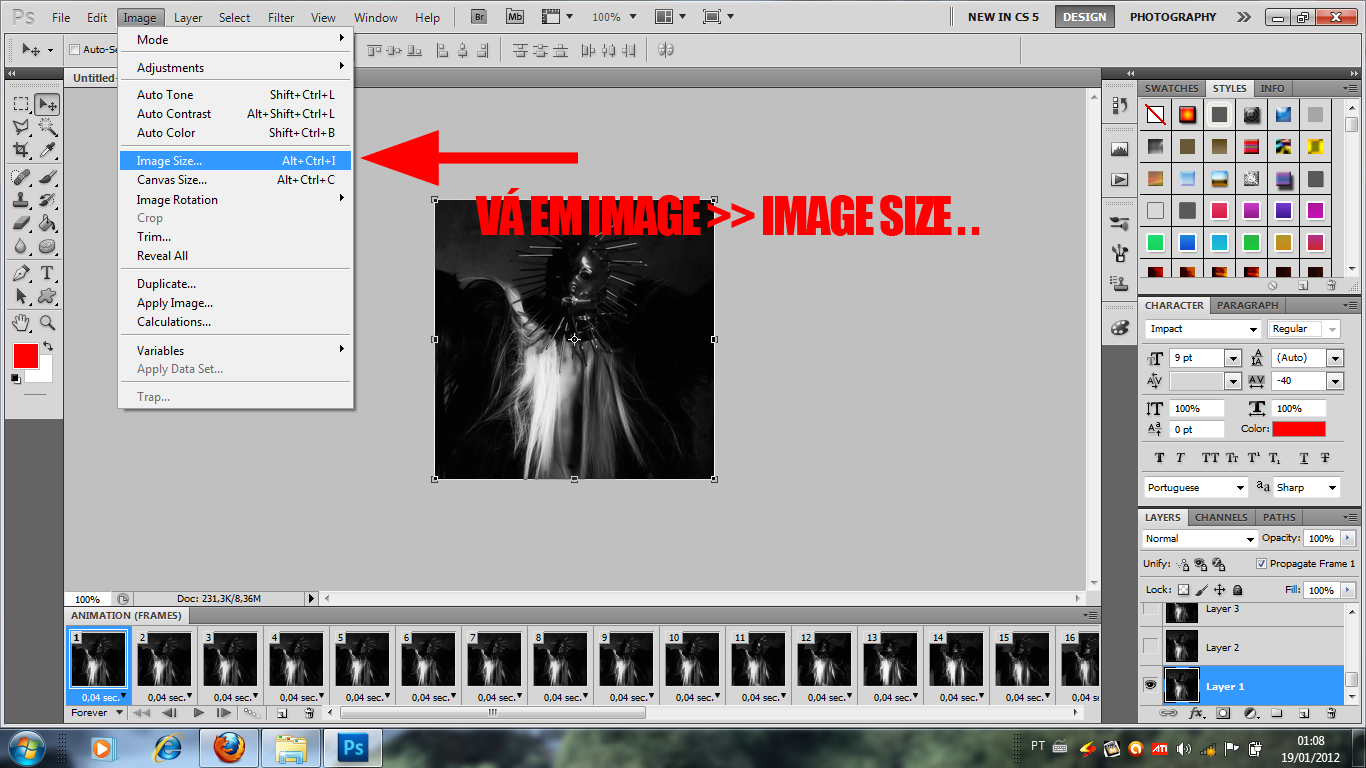Show Layer 2 via its visibility box
The width and height of the screenshot is (1366, 768).
tap(1151, 647)
